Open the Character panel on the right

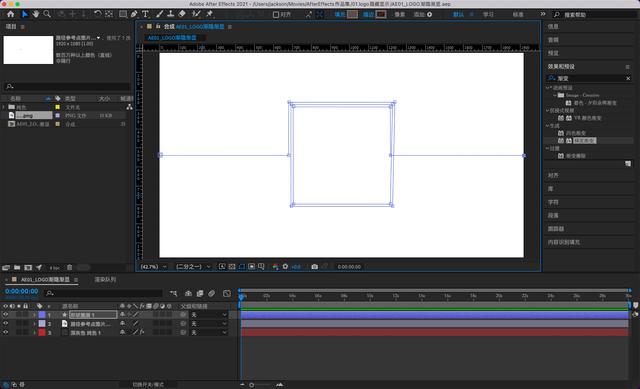coord(553,202)
